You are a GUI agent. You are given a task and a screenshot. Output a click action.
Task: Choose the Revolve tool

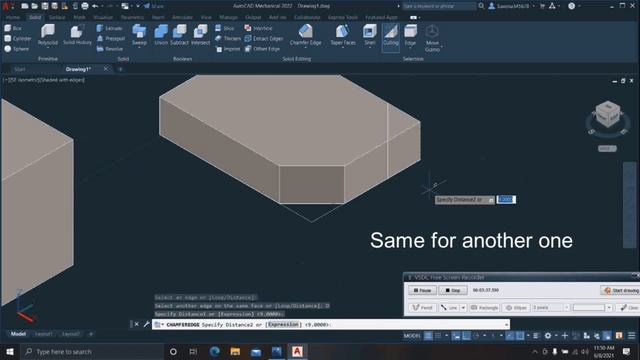(x=110, y=49)
